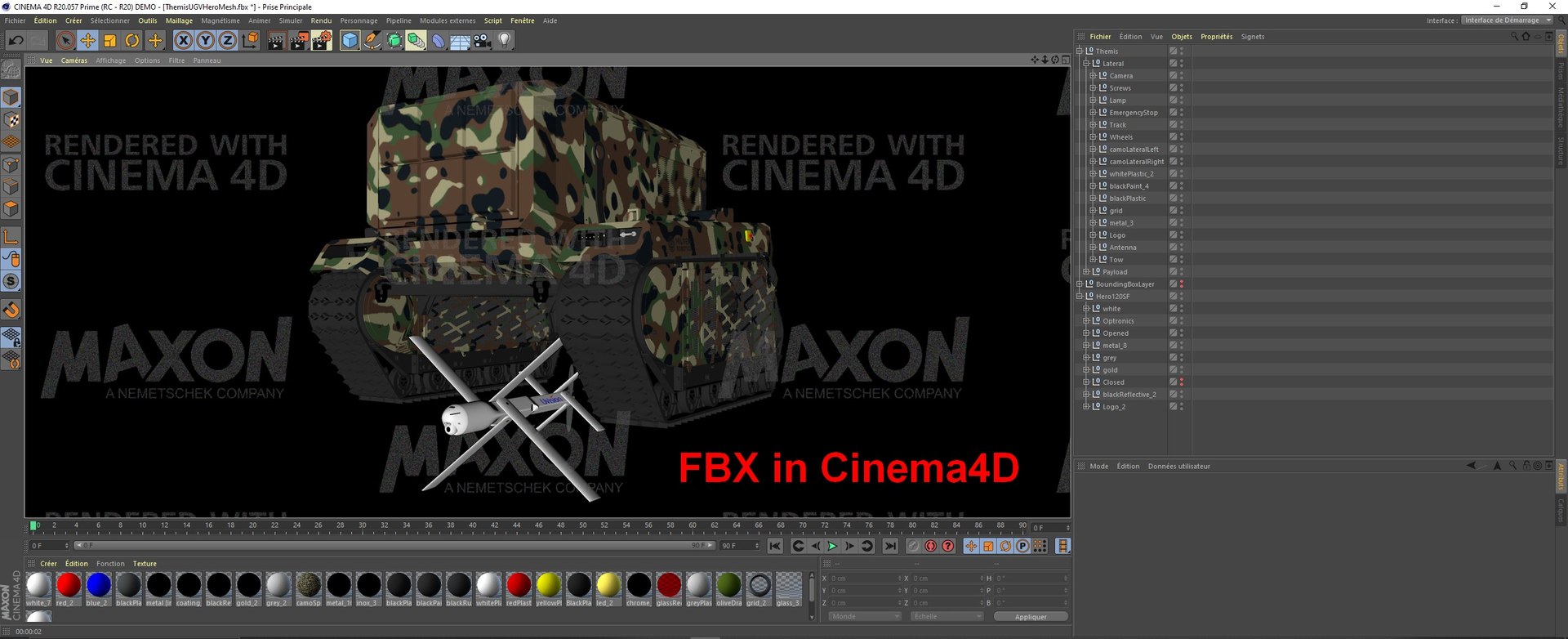Click the spline Pen tool icon

point(372,40)
